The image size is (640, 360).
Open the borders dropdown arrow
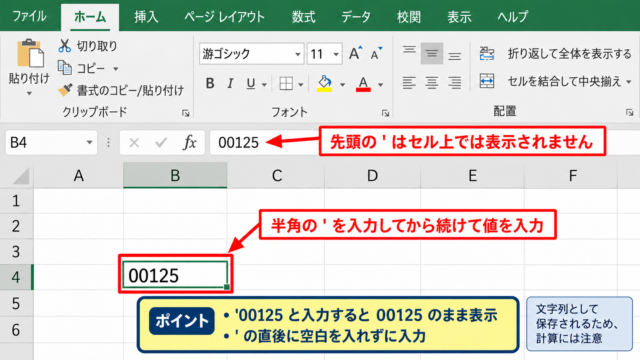(301, 85)
